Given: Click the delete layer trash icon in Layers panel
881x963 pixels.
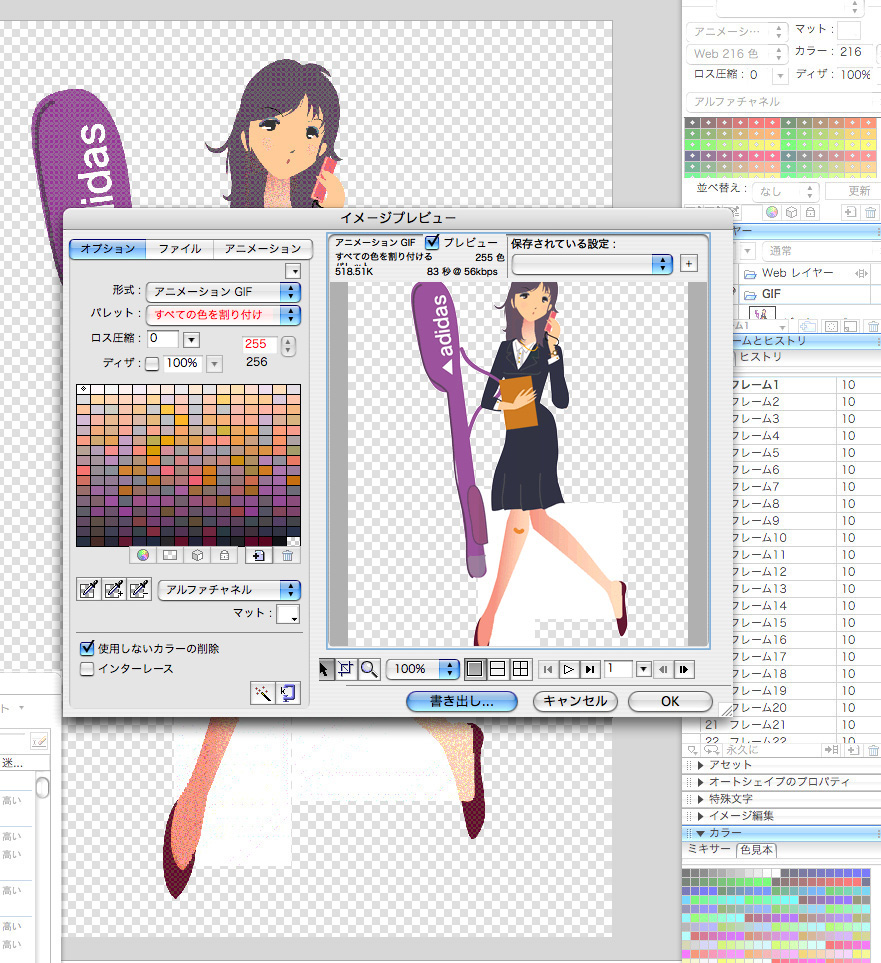Looking at the screenshot, I should click(871, 326).
